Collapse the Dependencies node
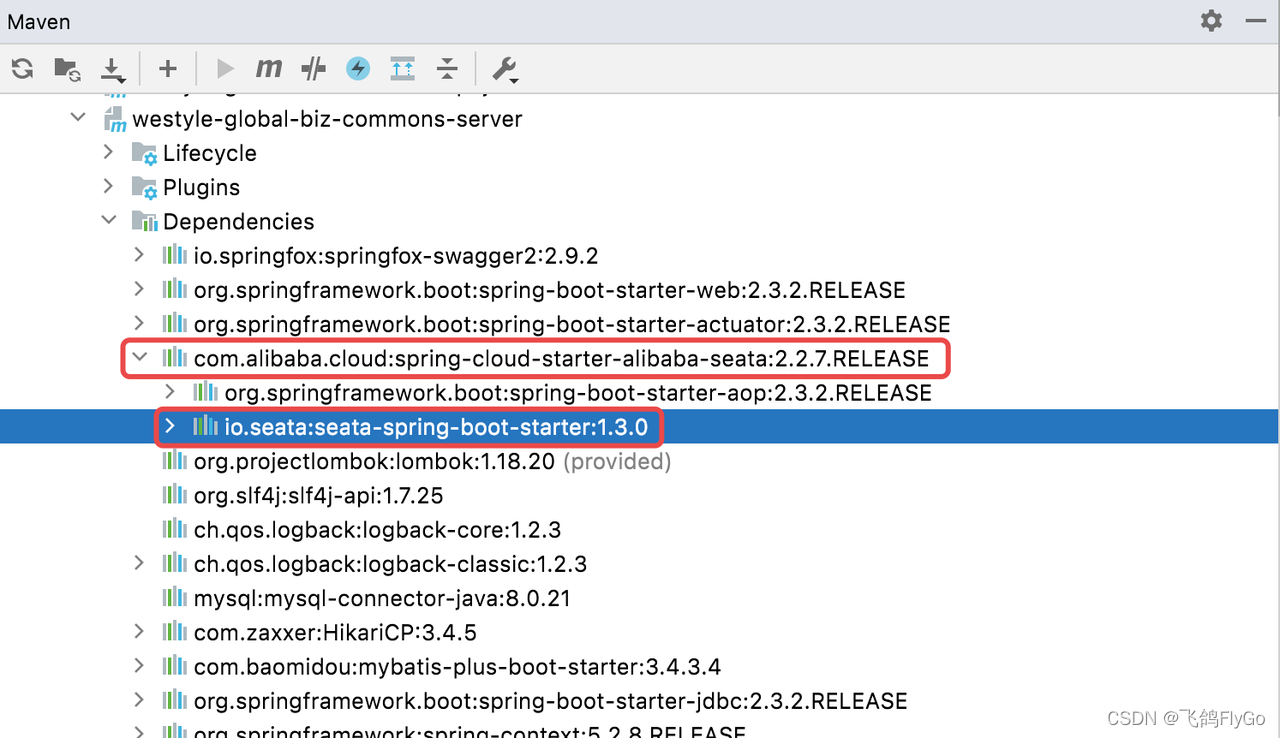Viewport: 1280px width, 738px height. point(108,220)
